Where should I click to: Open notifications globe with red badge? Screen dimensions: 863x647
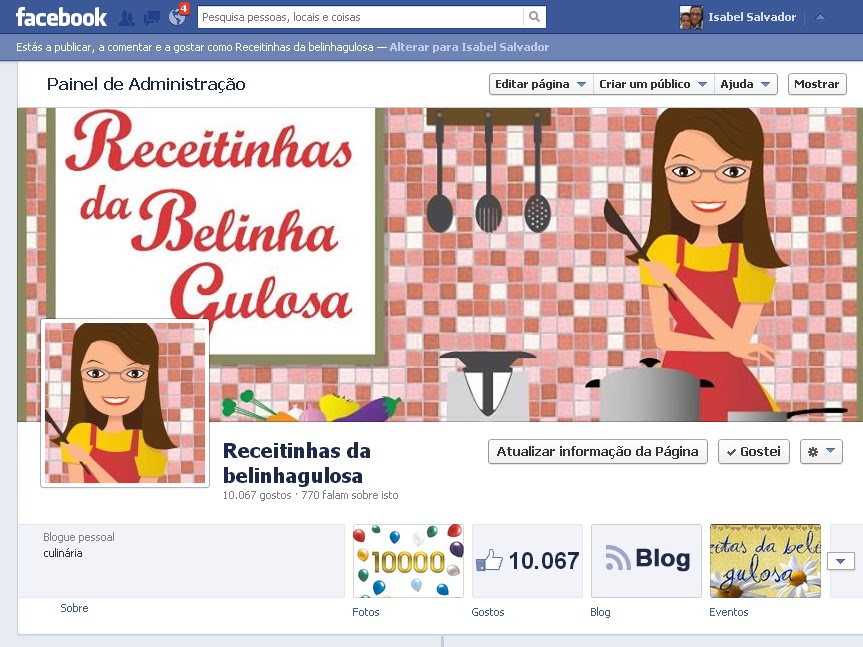point(178,17)
